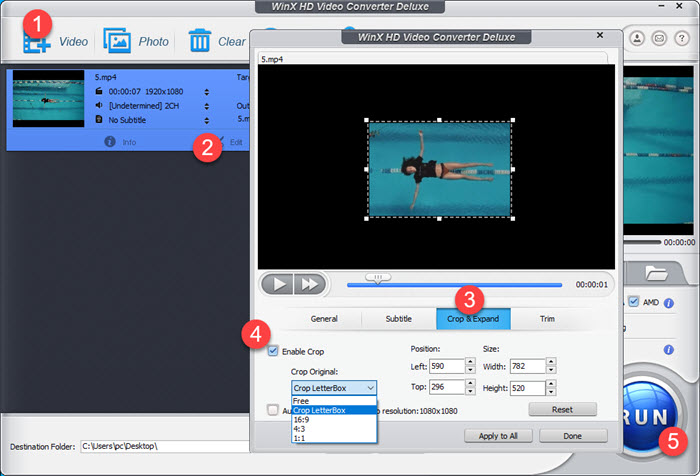Expand the No Subtitle selector
The height and width of the screenshot is (476, 700).
207,121
